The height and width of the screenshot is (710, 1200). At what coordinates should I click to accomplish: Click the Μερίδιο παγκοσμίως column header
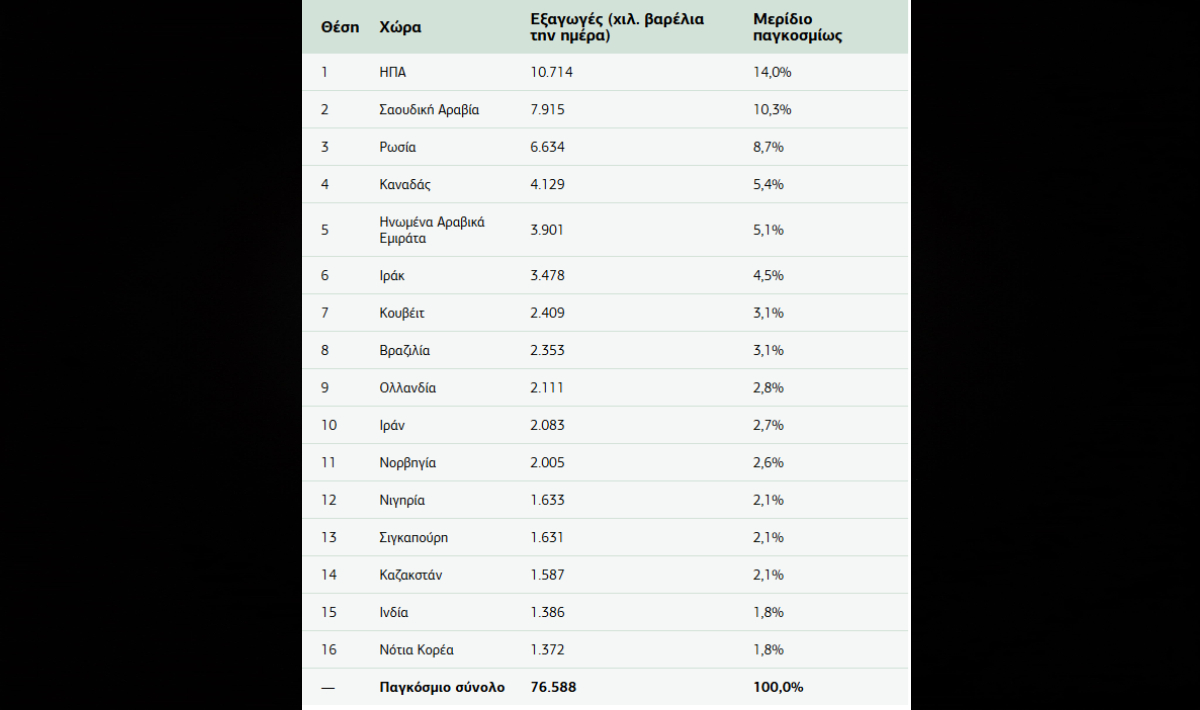[798, 27]
